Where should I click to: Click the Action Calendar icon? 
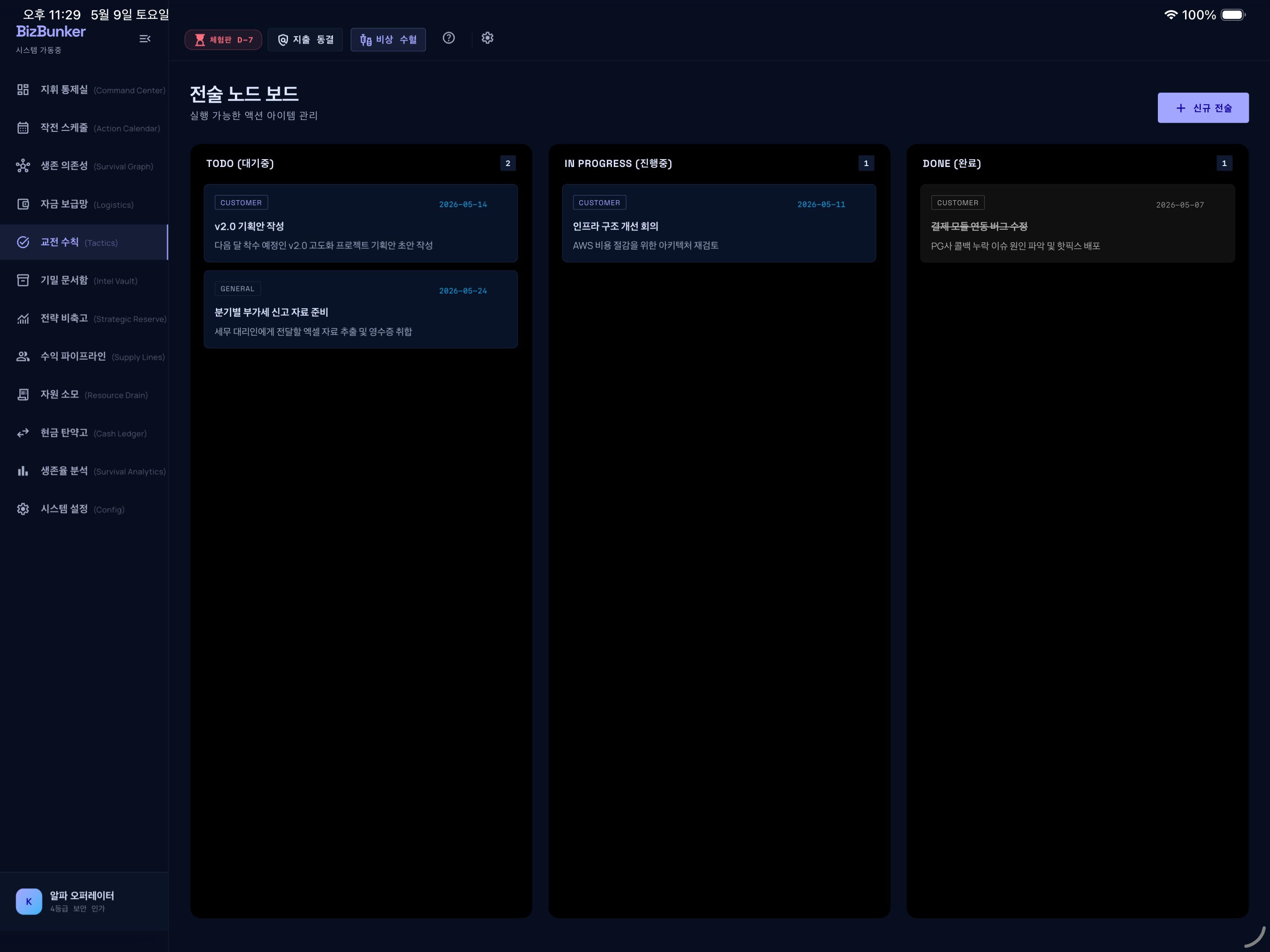point(23,127)
